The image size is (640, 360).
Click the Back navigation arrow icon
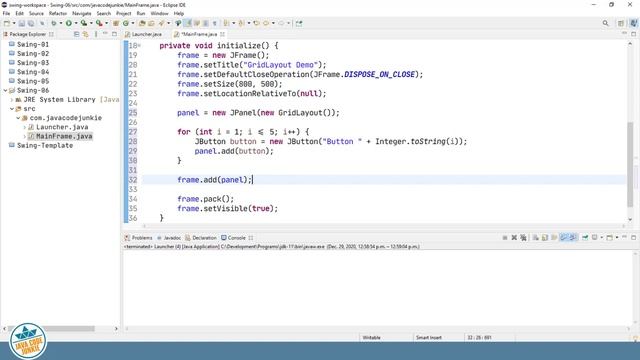click(x=266, y=23)
